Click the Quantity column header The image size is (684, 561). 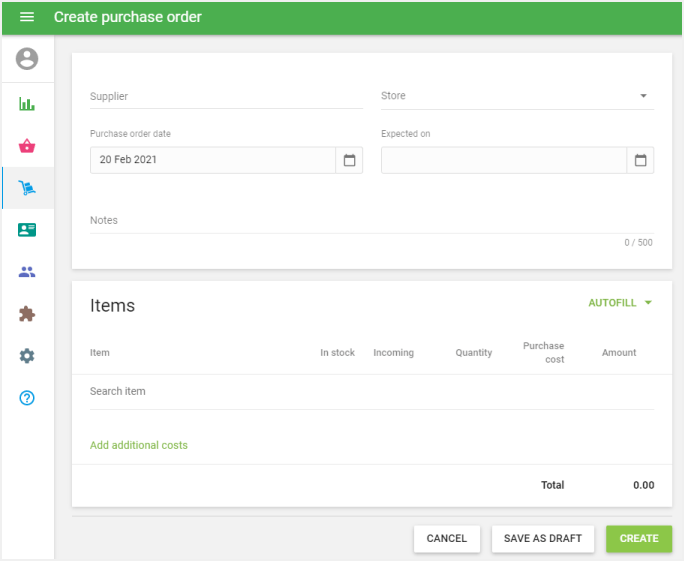474,352
